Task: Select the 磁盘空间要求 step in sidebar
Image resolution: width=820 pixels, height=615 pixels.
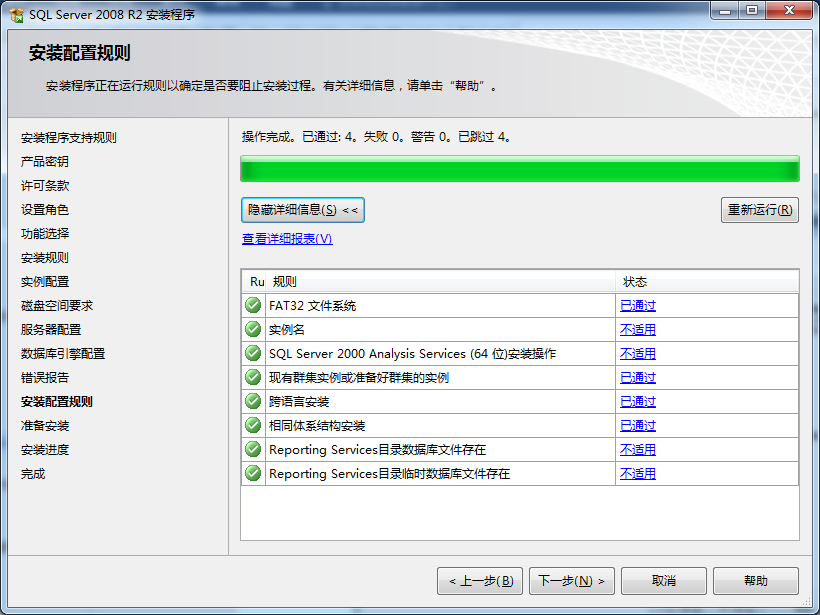Action: [x=56, y=306]
